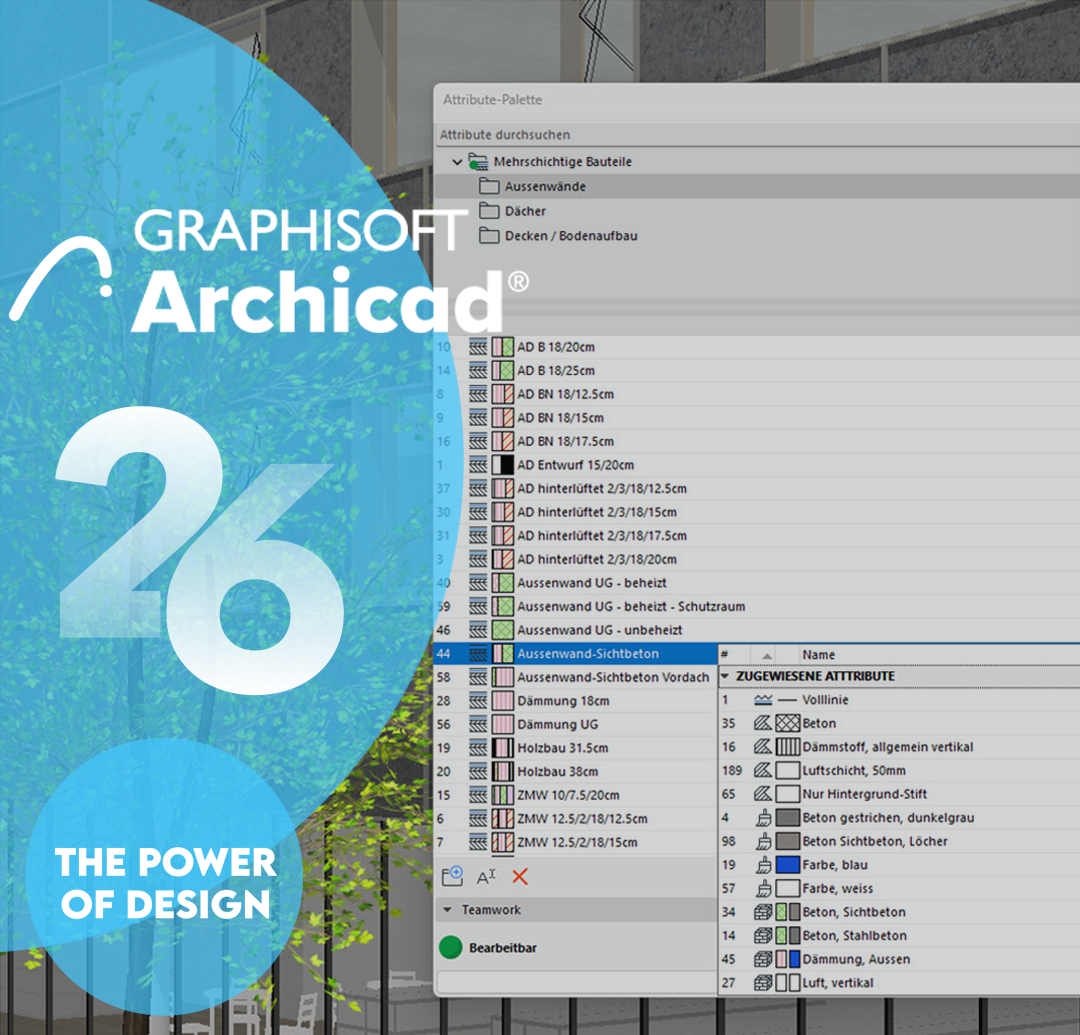Screen dimensions: 1080x1035
Task: Click the rename attribute icon
Action: click(486, 877)
